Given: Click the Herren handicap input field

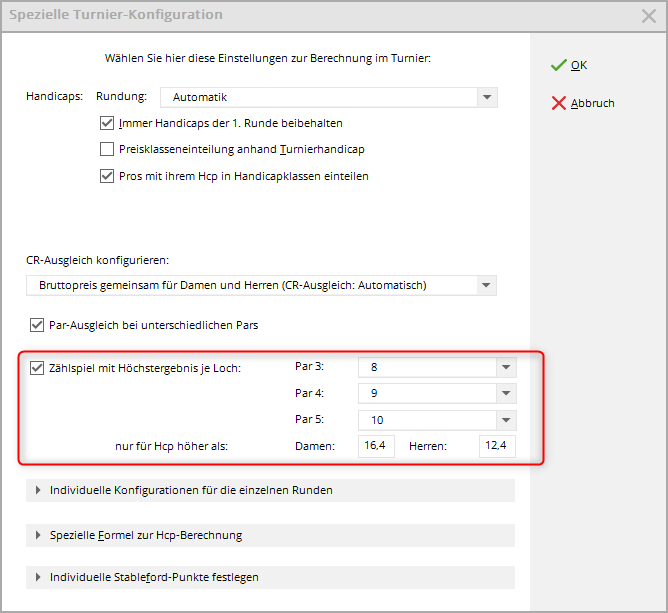Looking at the screenshot, I should tap(497, 446).
